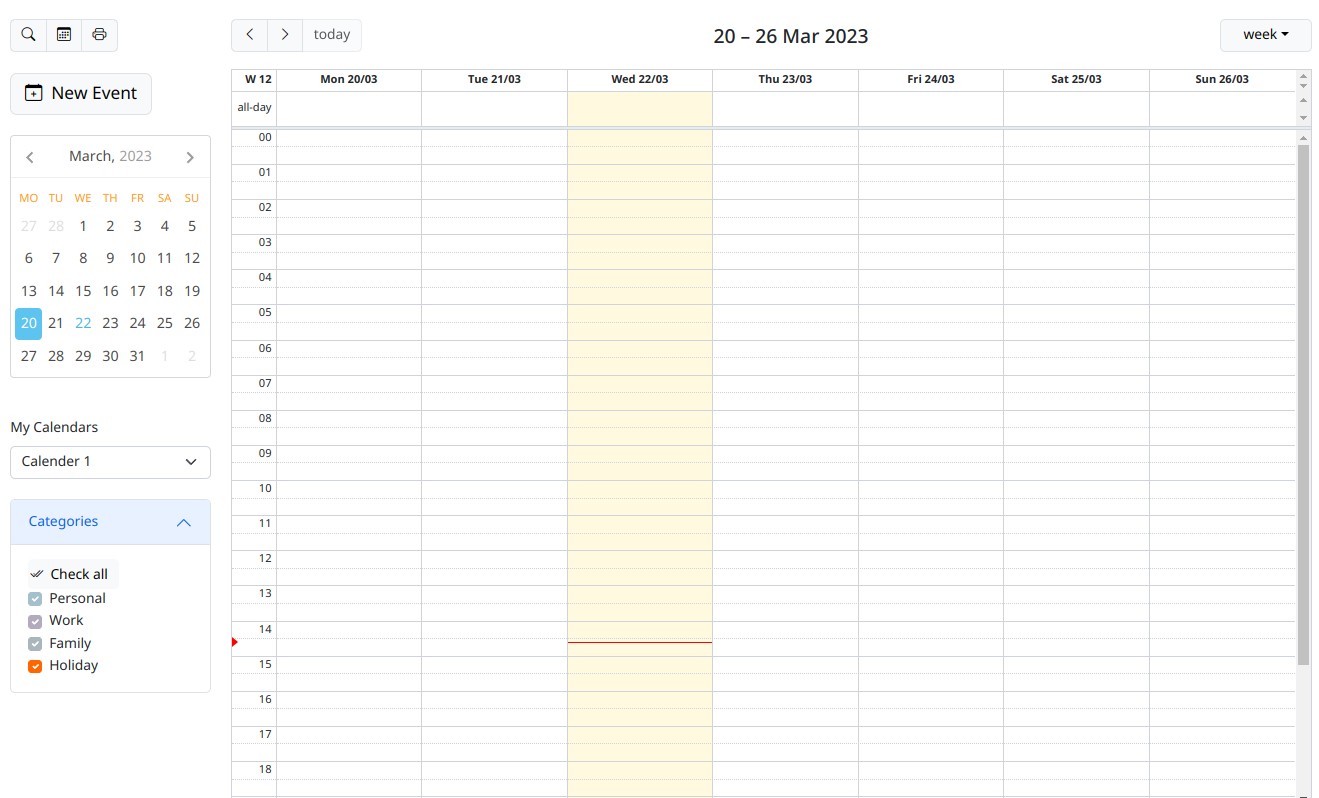Go to the previous week
The width and height of the screenshot is (1319, 798).
coord(249,34)
